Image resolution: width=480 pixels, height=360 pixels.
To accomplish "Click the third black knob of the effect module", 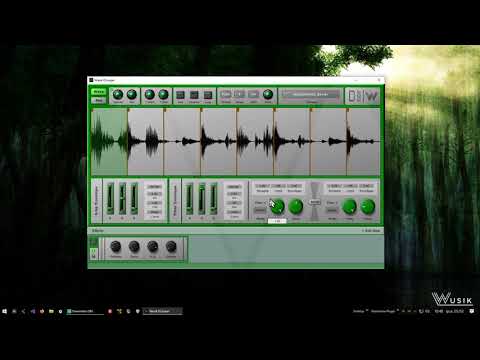I will point(153,247).
